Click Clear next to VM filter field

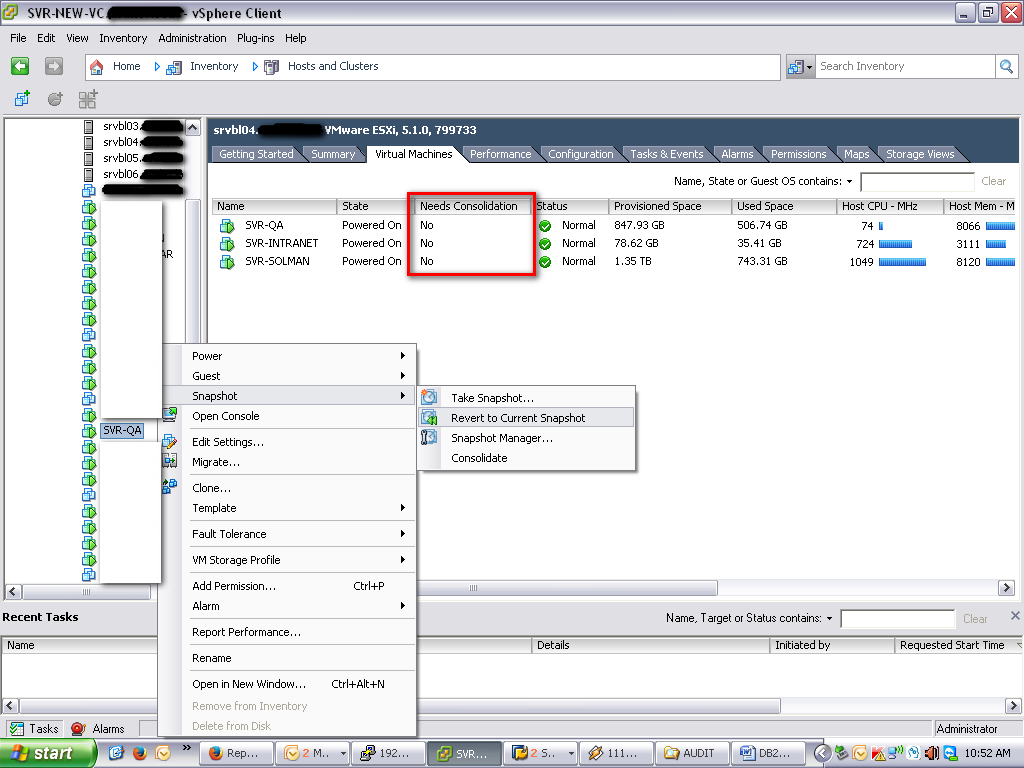click(993, 182)
